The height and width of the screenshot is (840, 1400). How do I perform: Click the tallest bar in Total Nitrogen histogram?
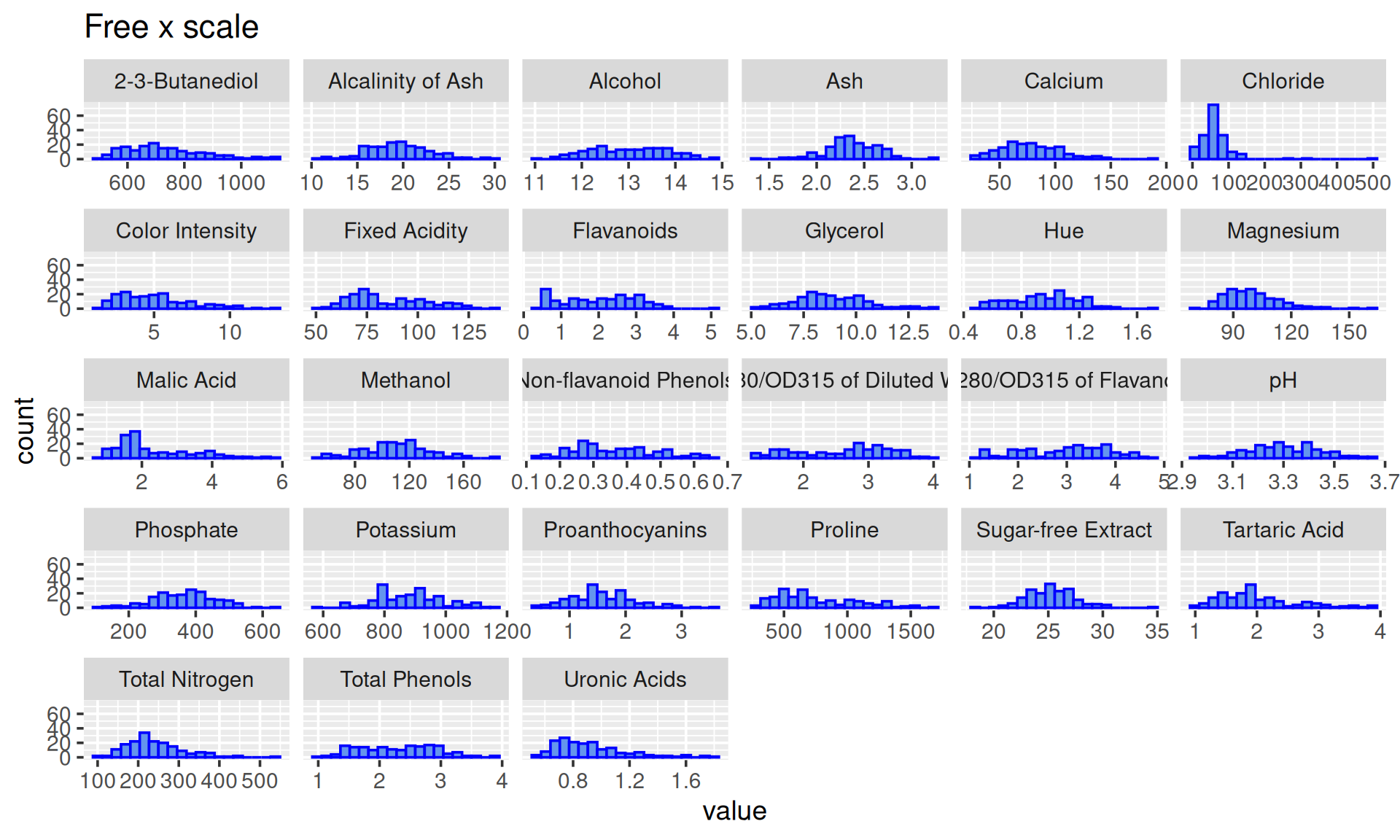pyautogui.click(x=144, y=745)
